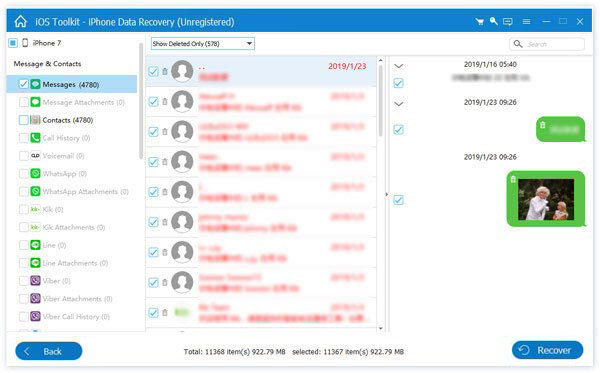
Task: Click the Contacts book icon
Action: pos(36,120)
